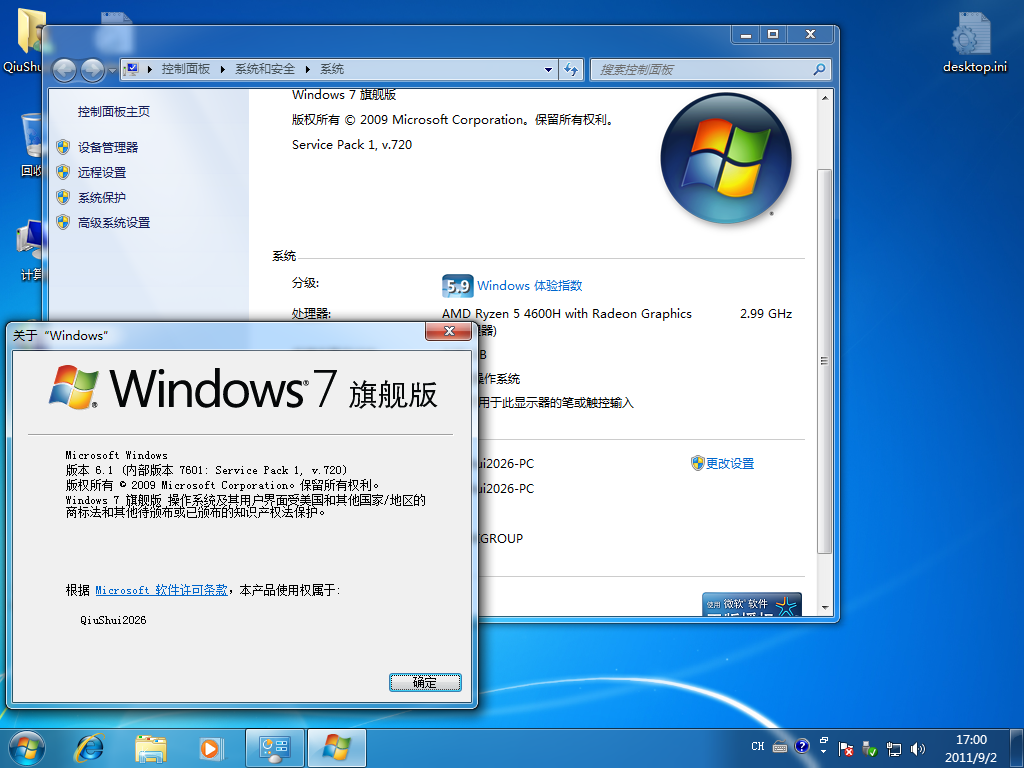1024x768 pixels.
Task: Click the keyboard icon in language bar
Action: pyautogui.click(x=780, y=746)
